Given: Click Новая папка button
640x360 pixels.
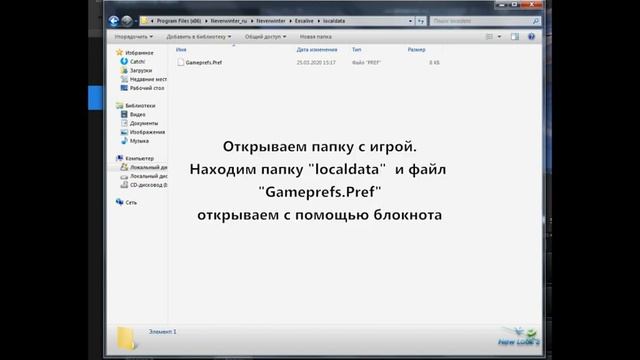Looking at the screenshot, I should click(316, 37).
